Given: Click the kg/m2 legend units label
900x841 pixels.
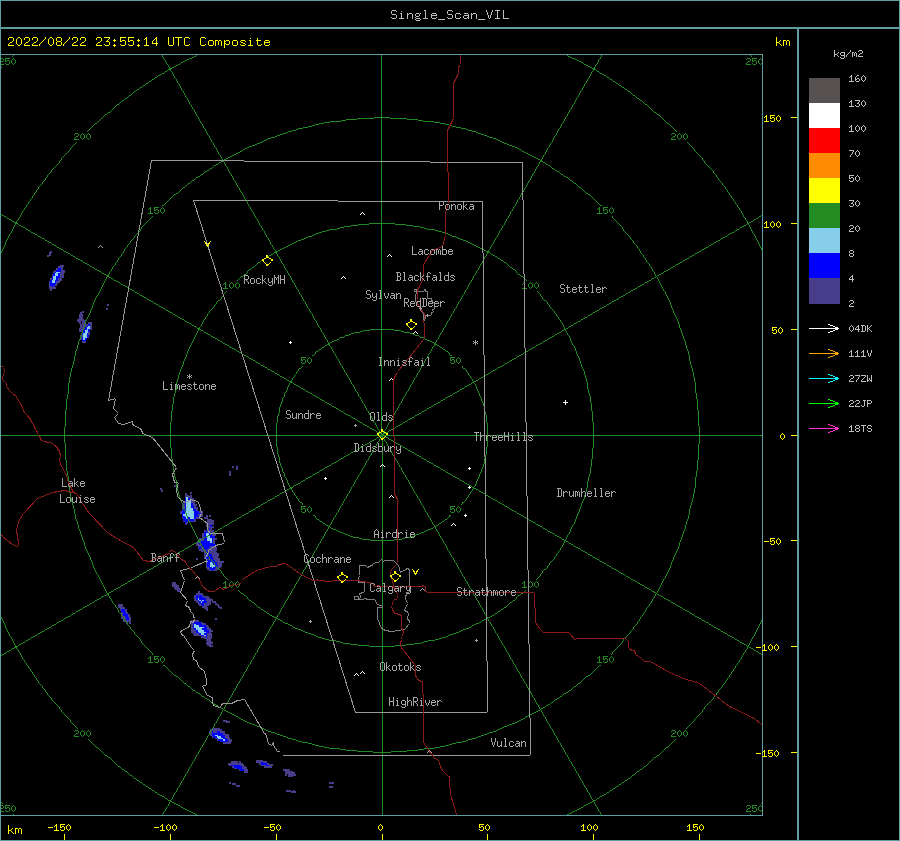Looking at the screenshot, I should coord(848,54).
